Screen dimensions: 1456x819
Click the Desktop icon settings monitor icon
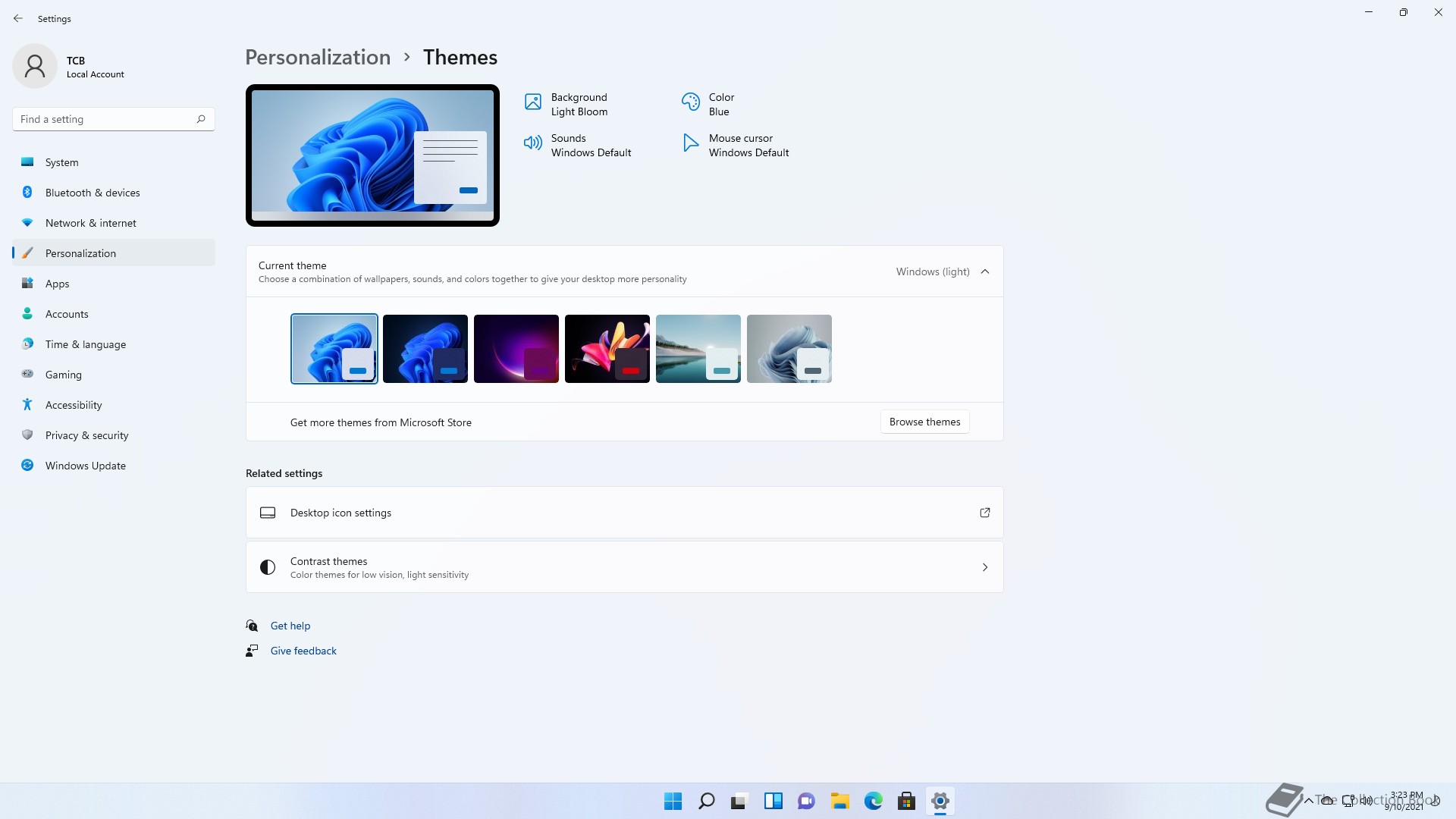coord(268,513)
